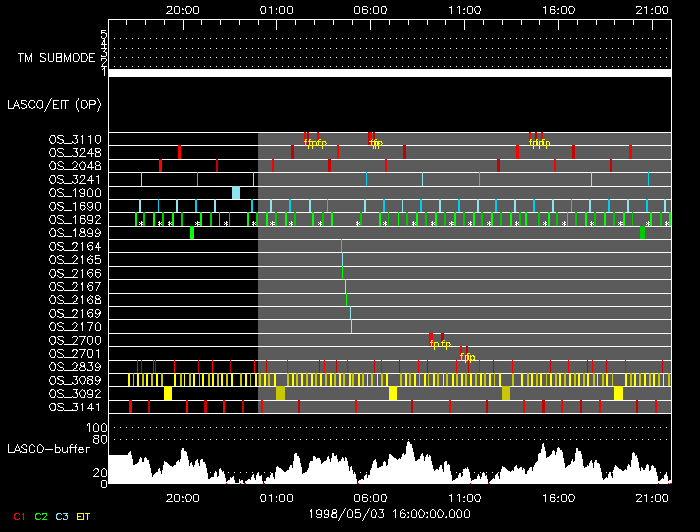
Task: Click the yellow 'fp' markers in OS_2700 row
Action: click(439, 344)
